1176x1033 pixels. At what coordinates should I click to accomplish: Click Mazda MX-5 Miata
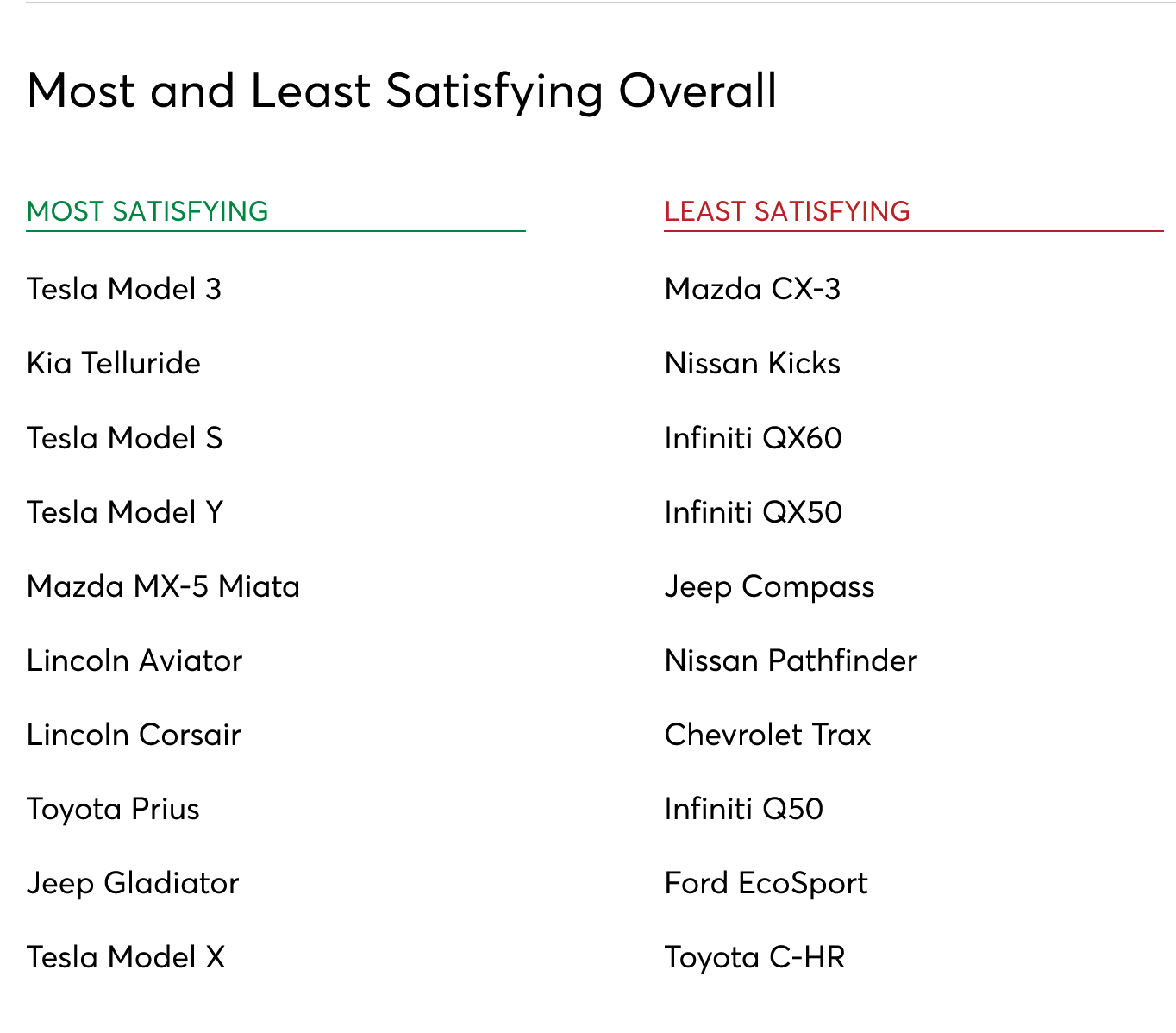tap(164, 586)
